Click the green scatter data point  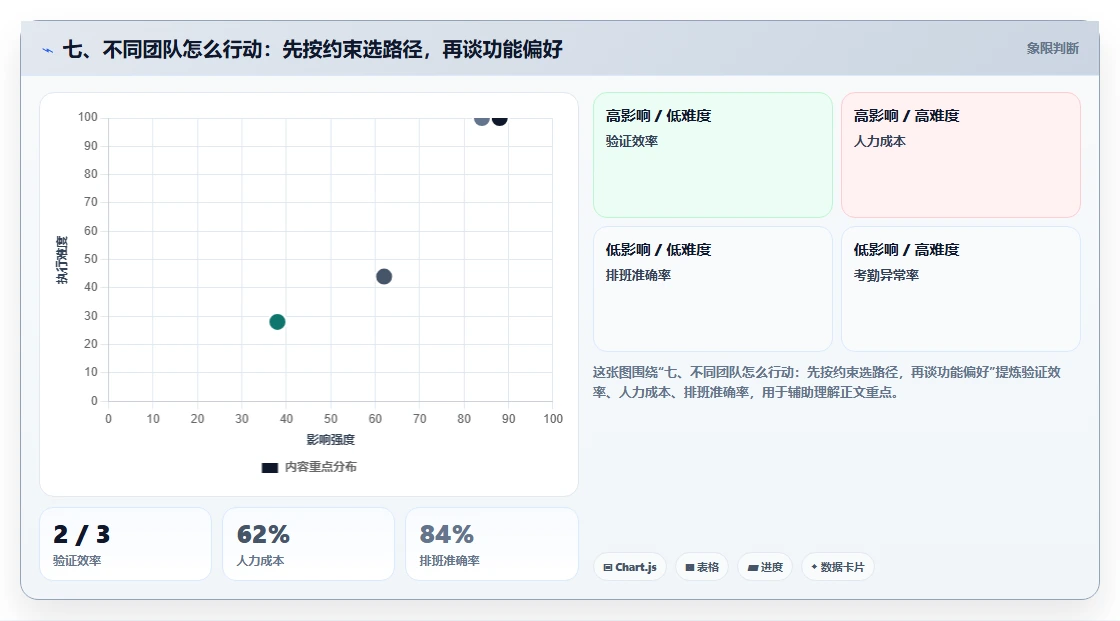click(277, 322)
